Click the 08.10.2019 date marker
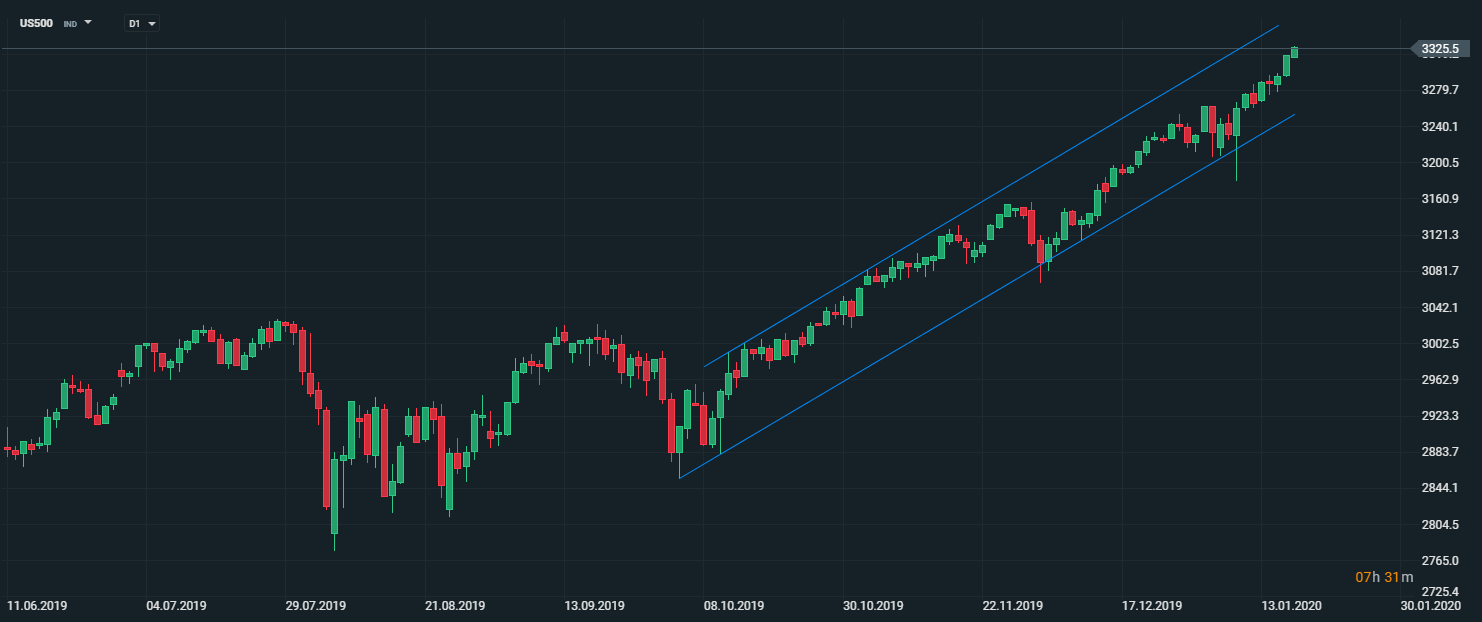The width and height of the screenshot is (1482, 622). (x=734, y=606)
